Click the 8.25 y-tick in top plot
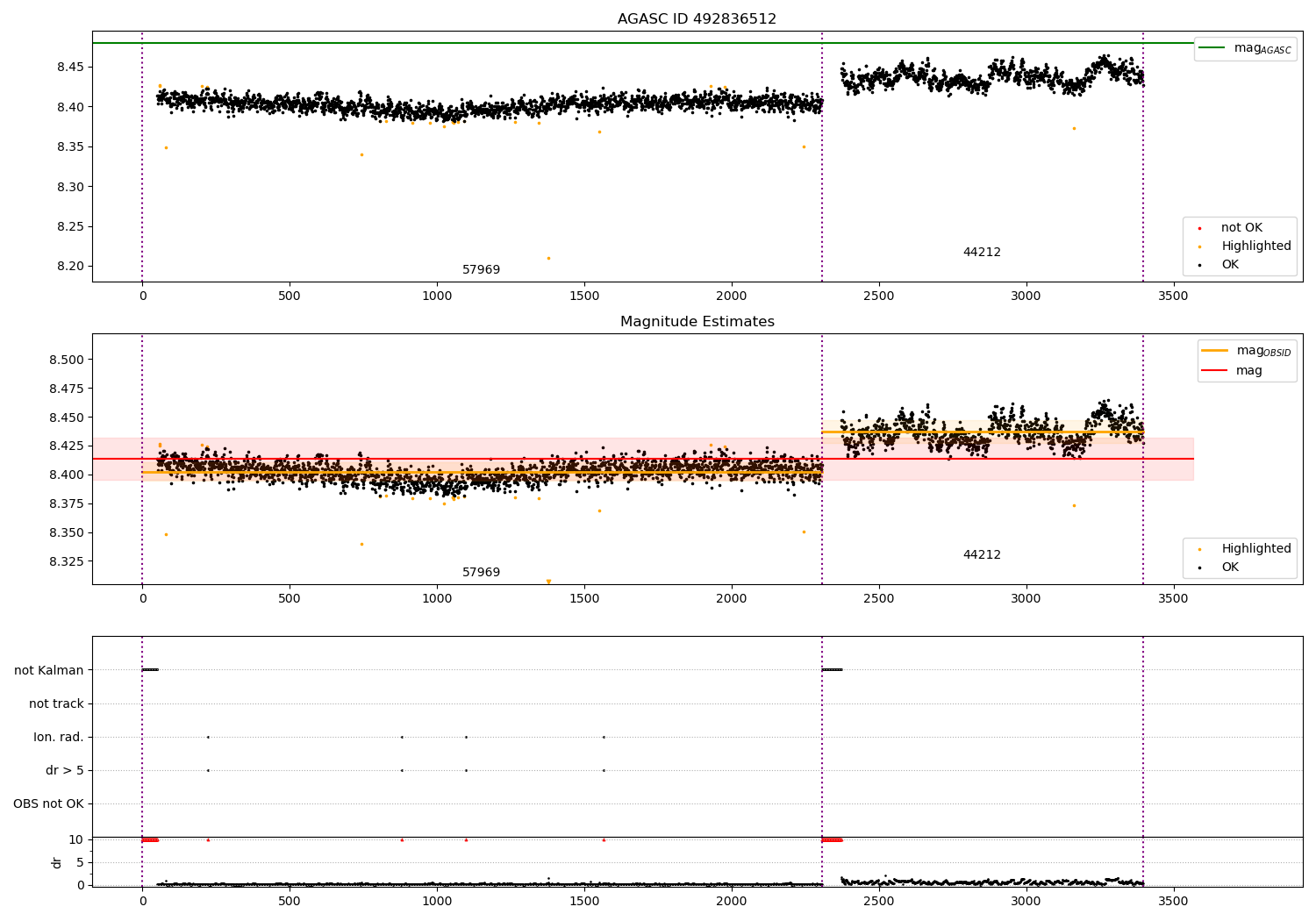The width and height of the screenshot is (1316, 921). [70, 227]
